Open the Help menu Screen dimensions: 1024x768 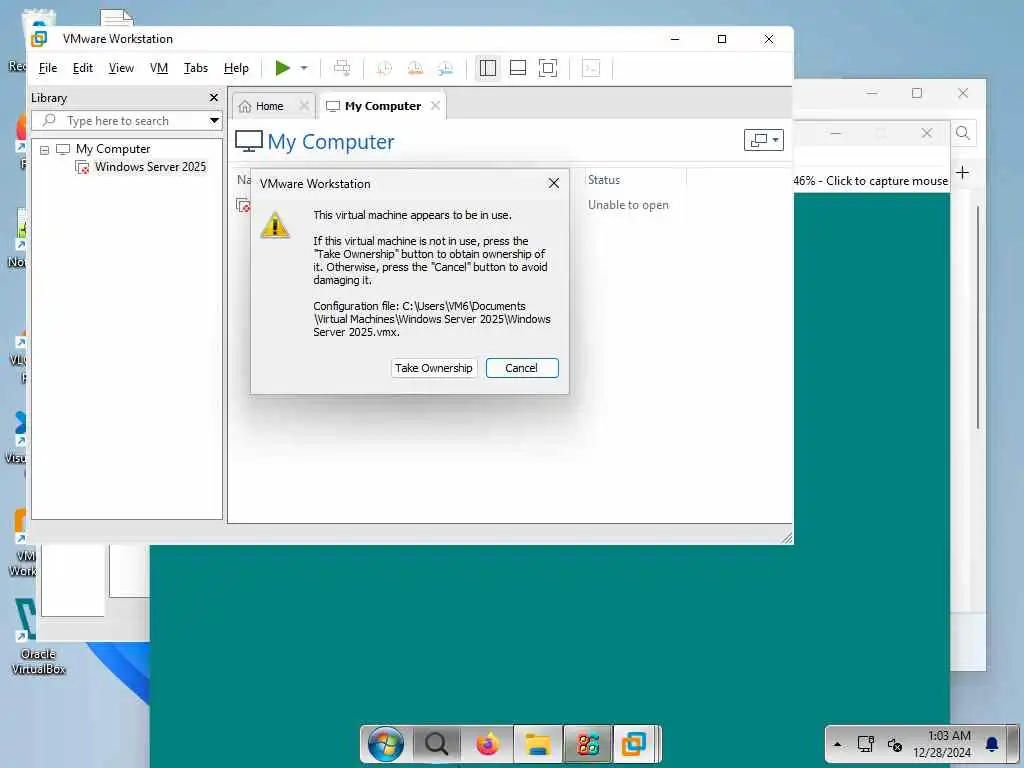click(x=236, y=68)
